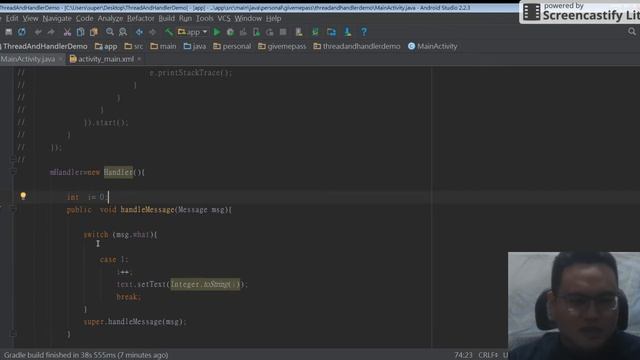
Task: Click the threadandhandlerdemo breadcrumb package
Action: [357, 46]
